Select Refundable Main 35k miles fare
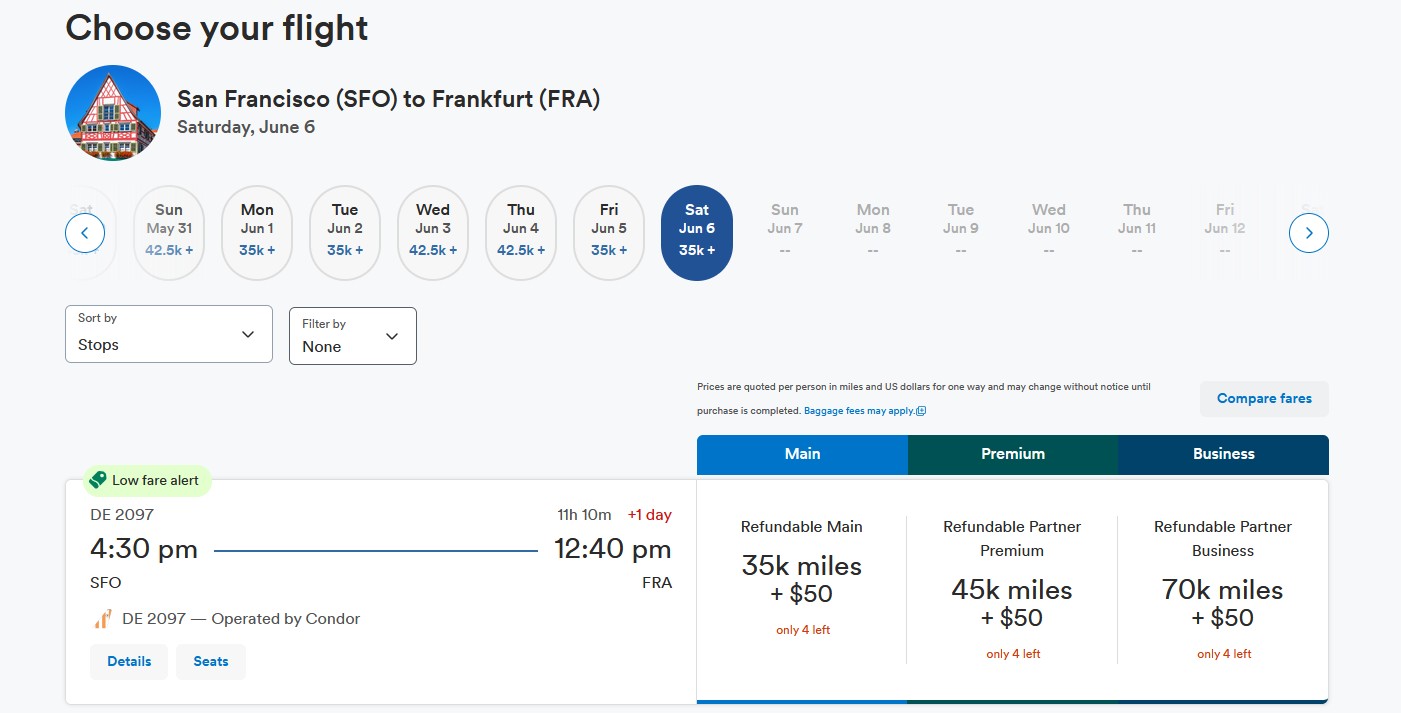 click(x=802, y=580)
